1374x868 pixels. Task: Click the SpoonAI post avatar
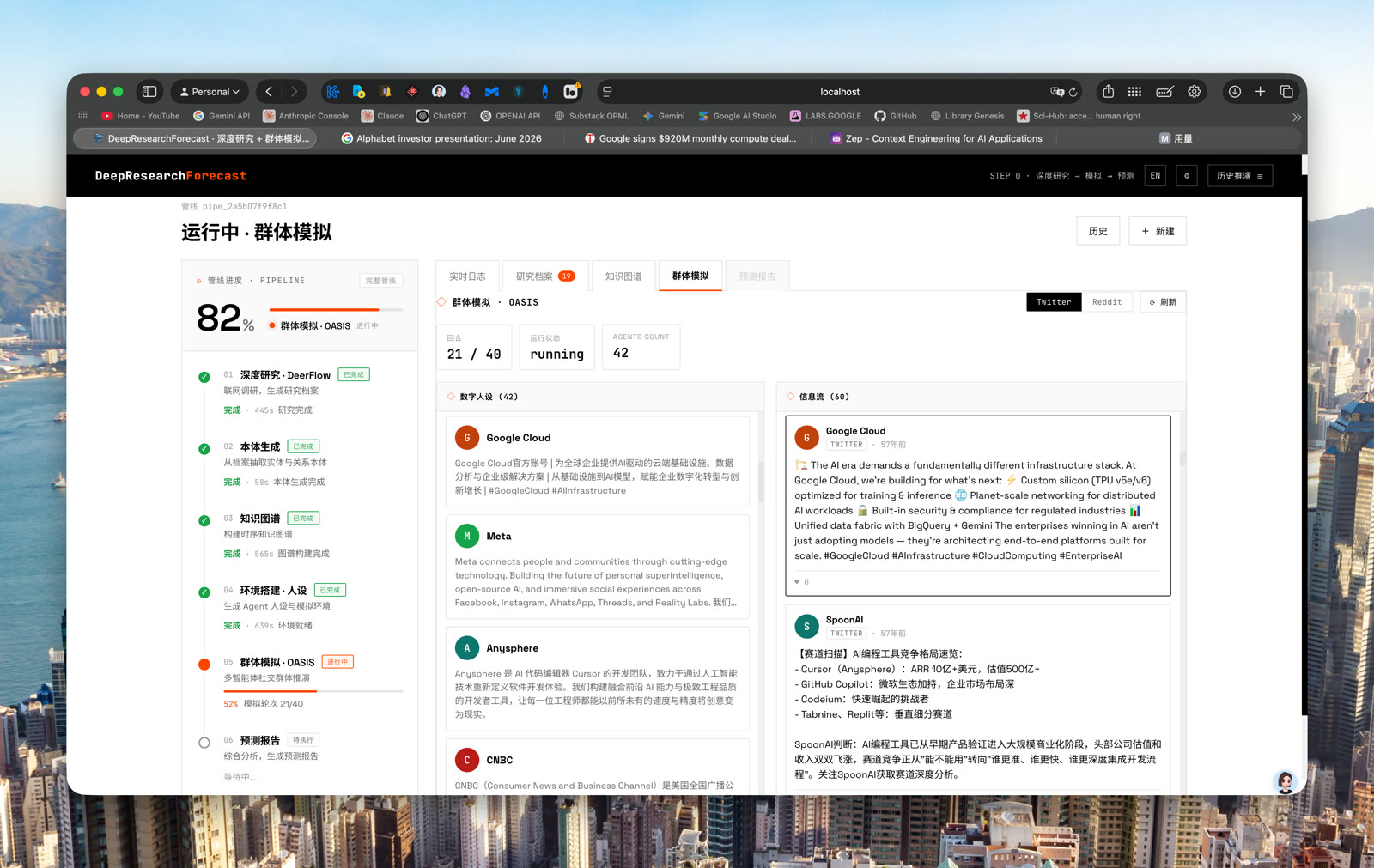pyautogui.click(x=806, y=627)
